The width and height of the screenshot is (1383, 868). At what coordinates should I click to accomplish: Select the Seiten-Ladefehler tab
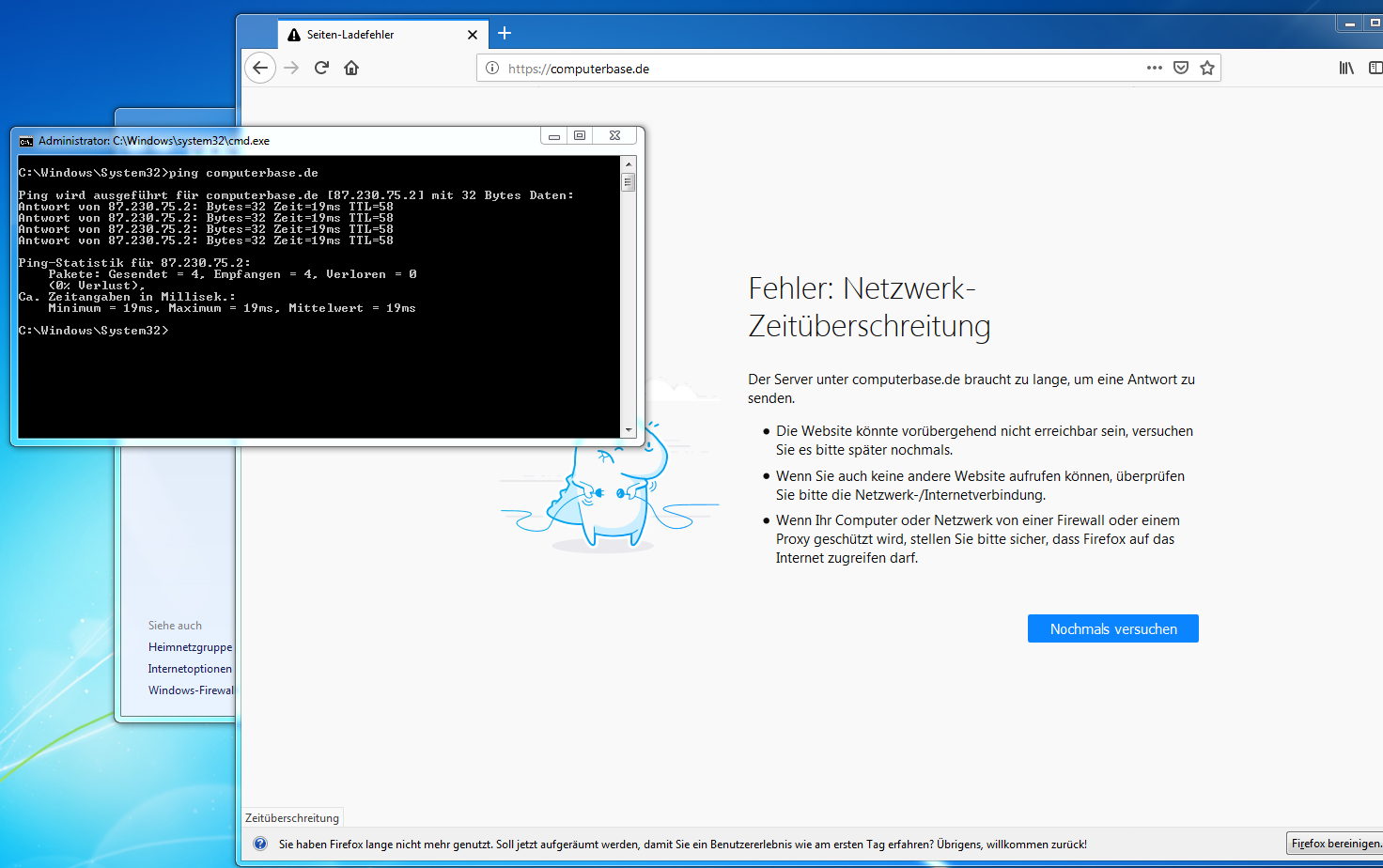383,35
